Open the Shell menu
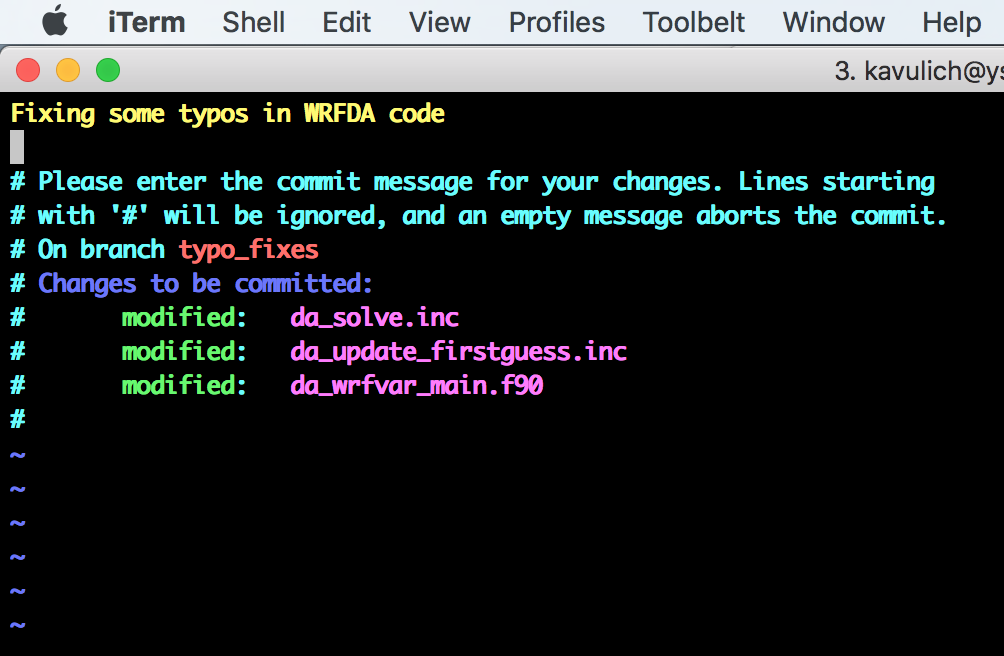 coord(254,22)
